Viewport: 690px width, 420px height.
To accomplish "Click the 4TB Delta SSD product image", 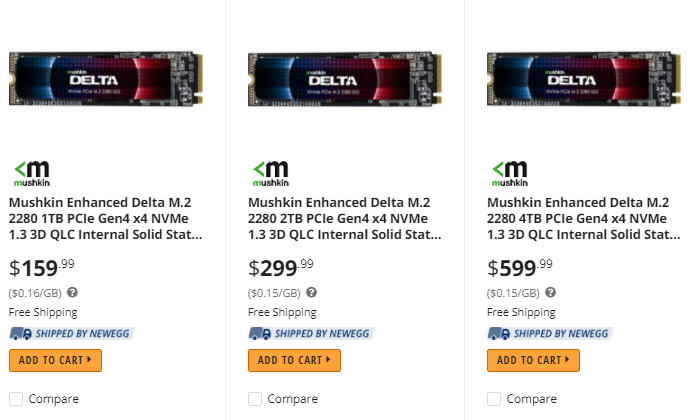I will [x=584, y=78].
